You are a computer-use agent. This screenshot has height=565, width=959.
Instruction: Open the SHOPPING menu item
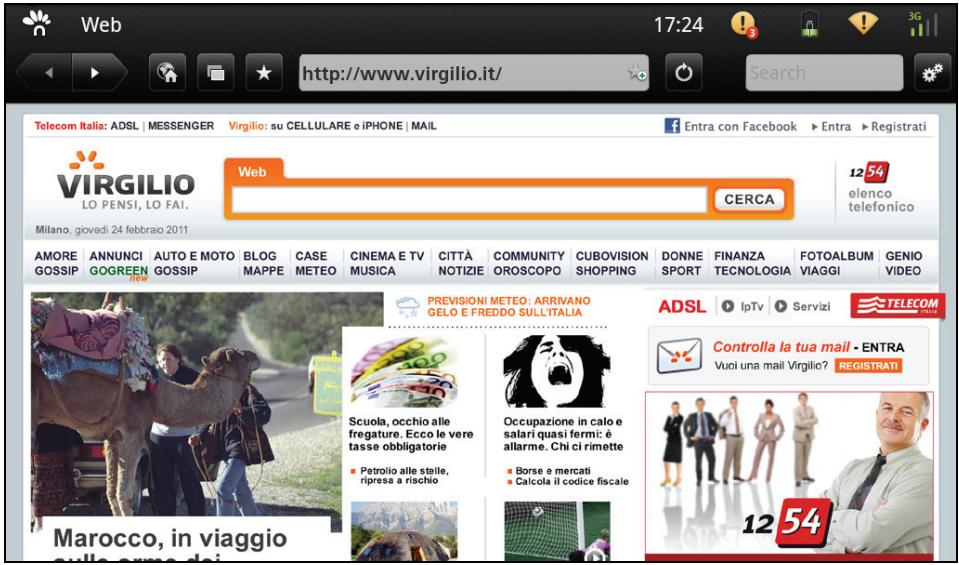pyautogui.click(x=606, y=271)
